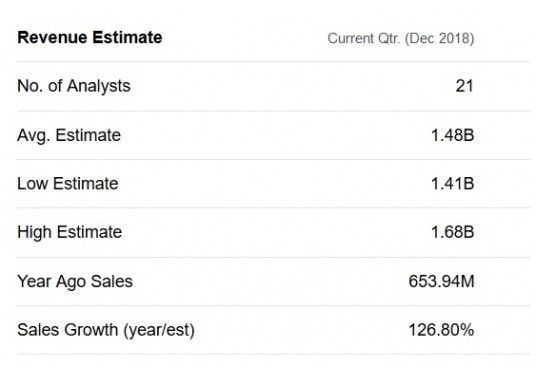
Task: Select the 126.80% sales growth value
Action: click(x=441, y=330)
